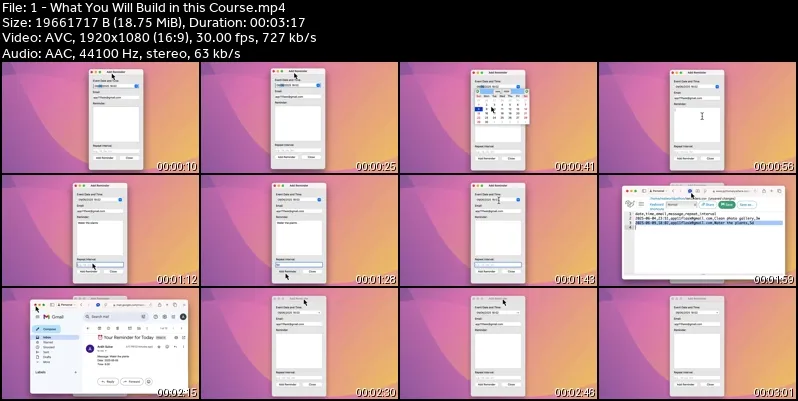The image size is (798, 401).
Task: Open Snoozed folder in the Gmail frame
Action: [x=48, y=347]
